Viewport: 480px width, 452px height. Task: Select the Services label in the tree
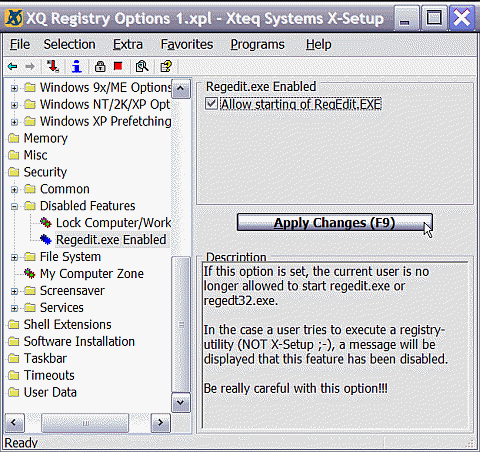point(62,307)
